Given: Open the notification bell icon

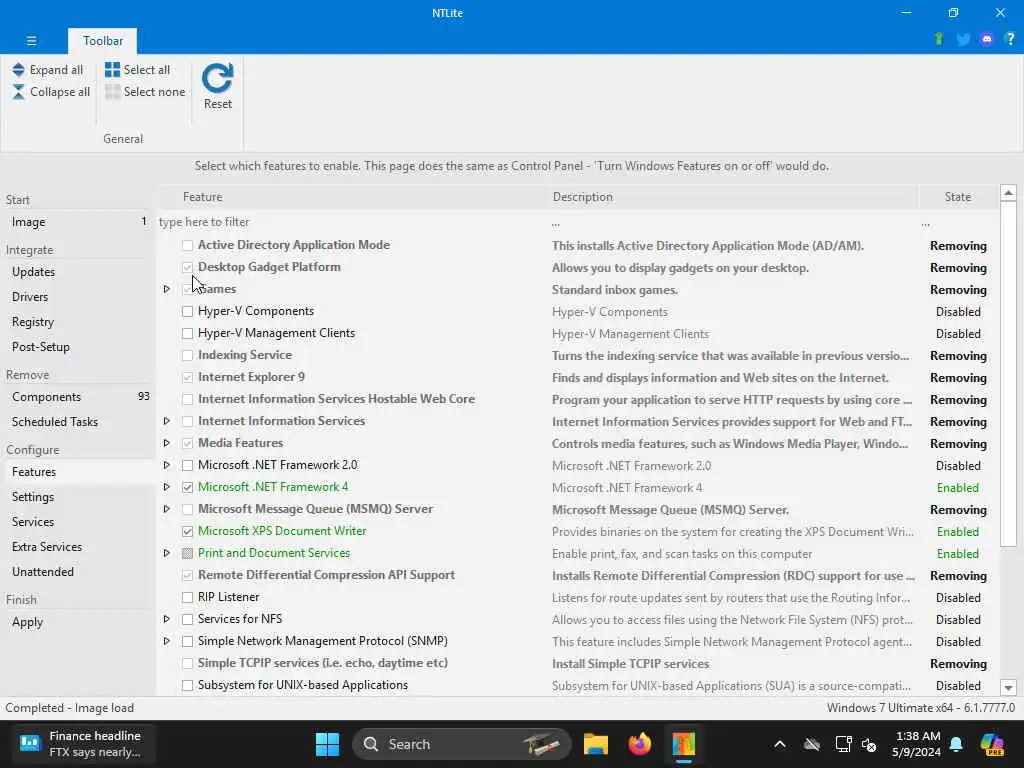Looking at the screenshot, I should [956, 744].
